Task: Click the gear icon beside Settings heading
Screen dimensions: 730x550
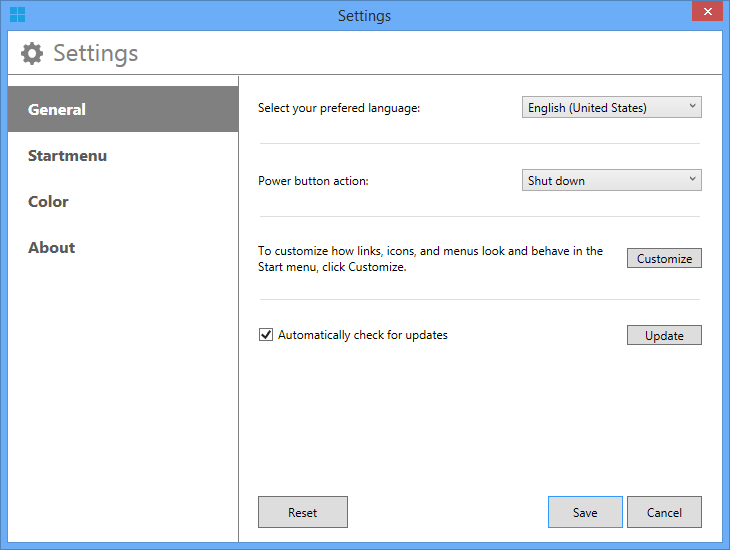Action: 32,53
